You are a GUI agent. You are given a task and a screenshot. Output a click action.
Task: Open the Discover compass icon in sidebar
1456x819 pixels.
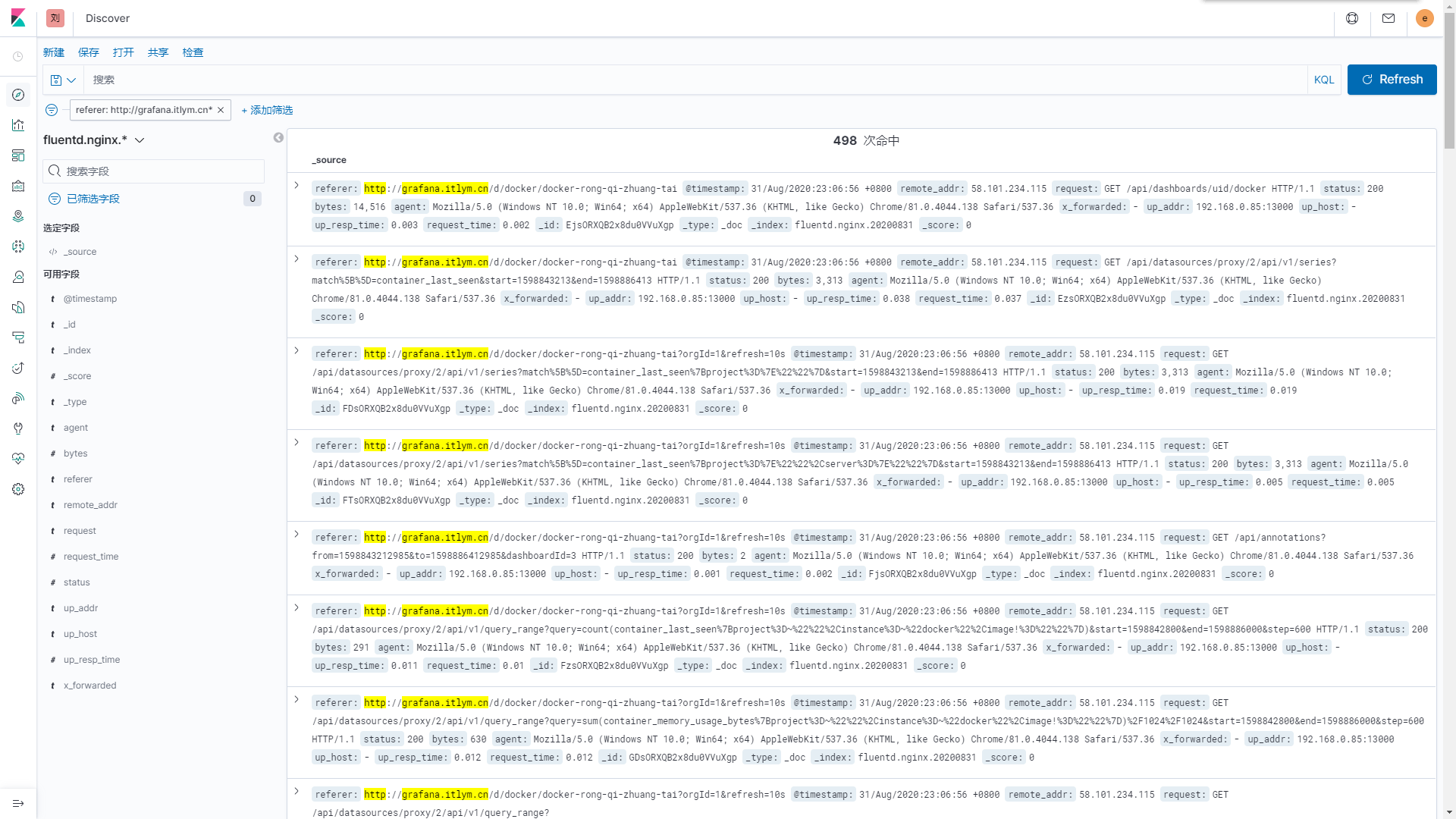pyautogui.click(x=18, y=95)
